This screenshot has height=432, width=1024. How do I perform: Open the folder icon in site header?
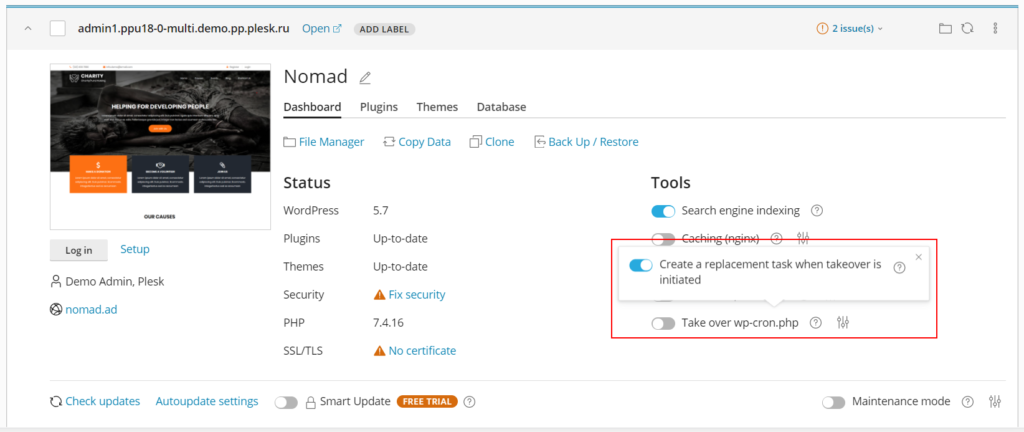[x=945, y=29]
